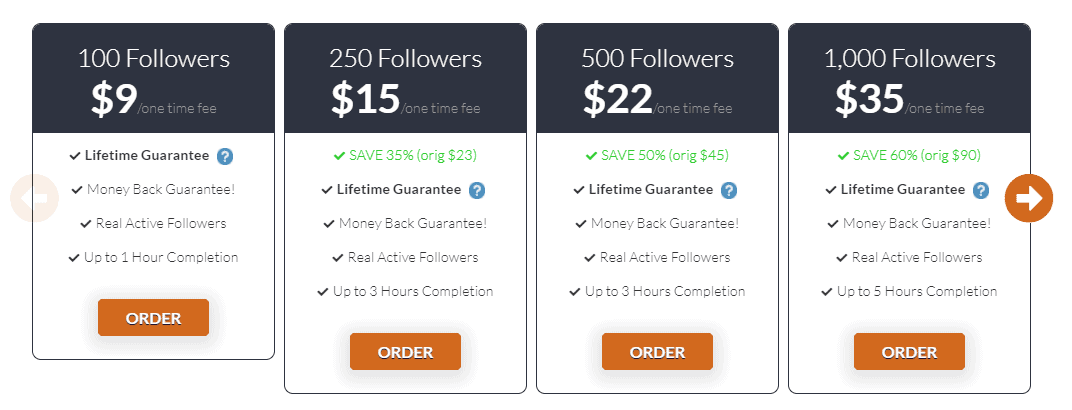Click the $22 price on 500 Followers card

[618, 98]
